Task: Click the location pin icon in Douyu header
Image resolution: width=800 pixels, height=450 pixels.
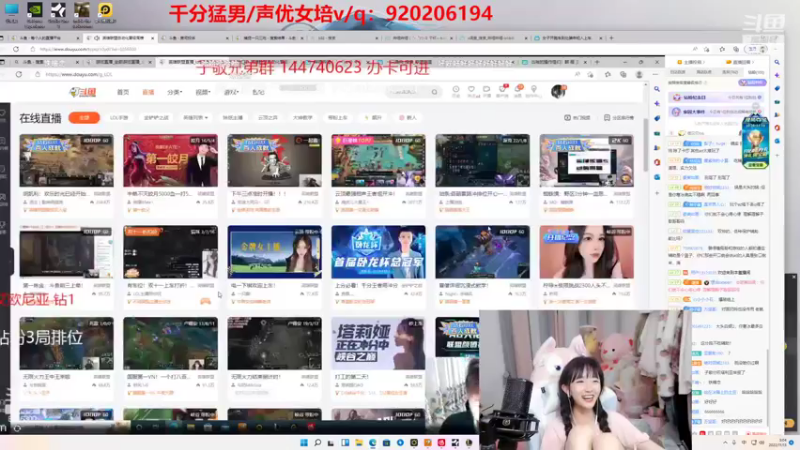Action: point(534,90)
